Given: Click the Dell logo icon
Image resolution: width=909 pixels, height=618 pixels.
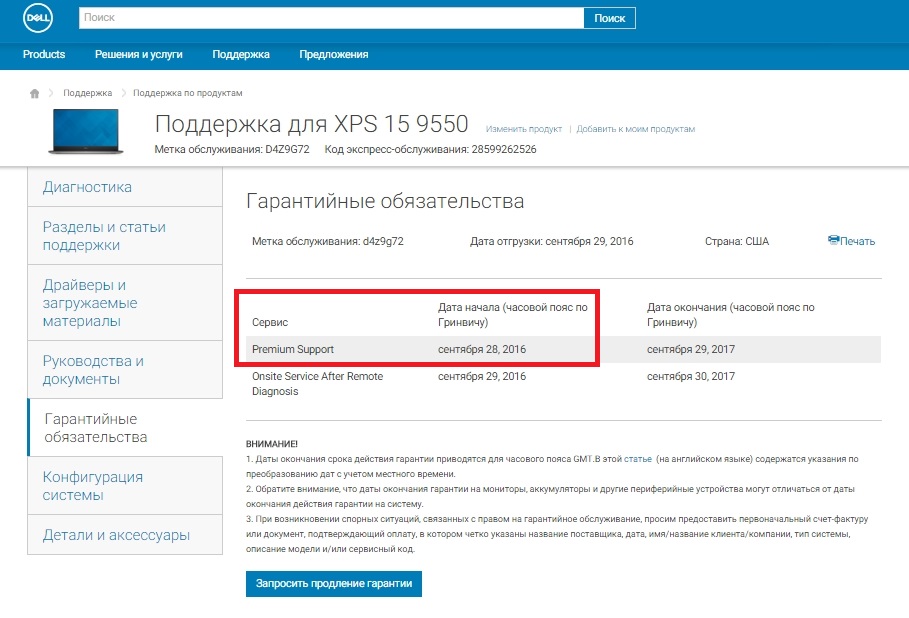Looking at the screenshot, I should [38, 17].
